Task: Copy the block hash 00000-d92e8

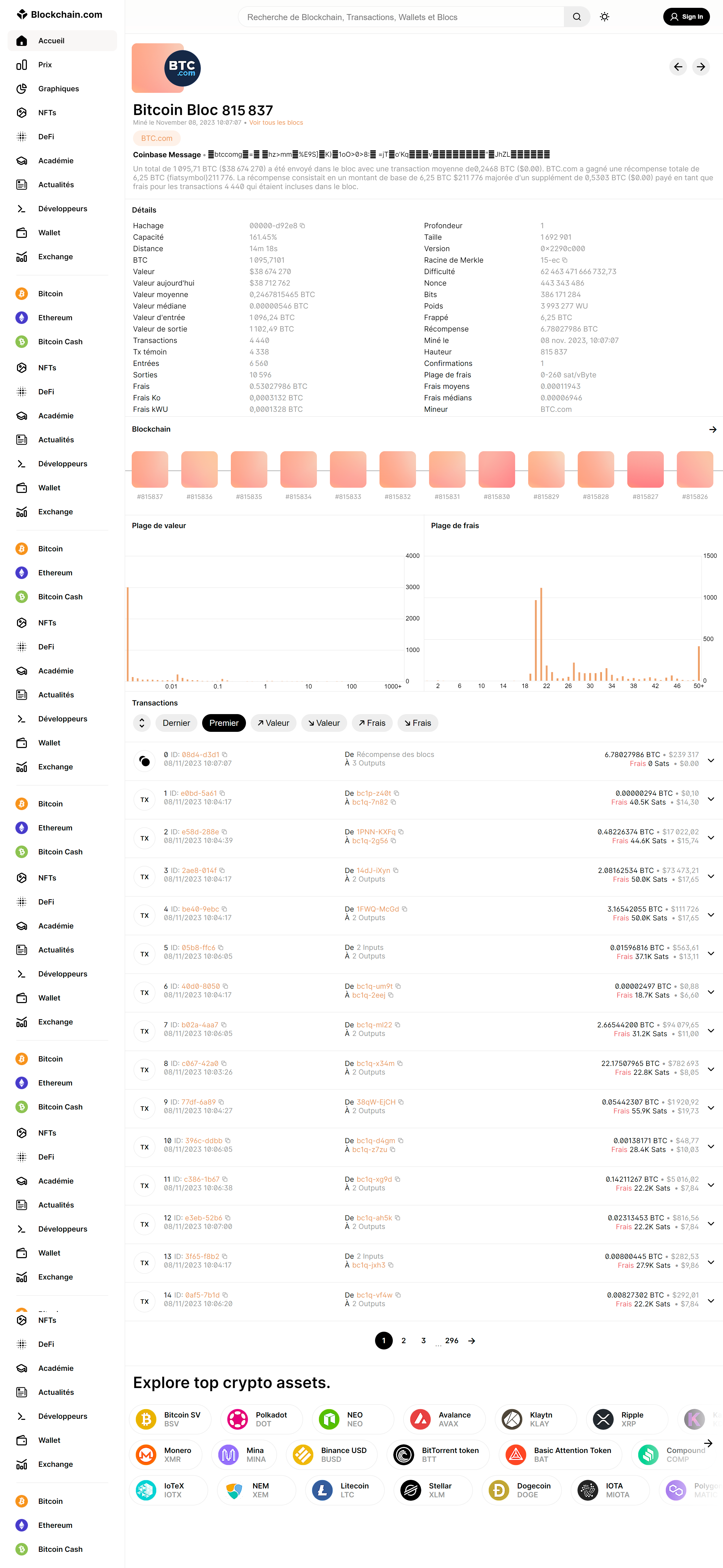Action: [x=303, y=226]
